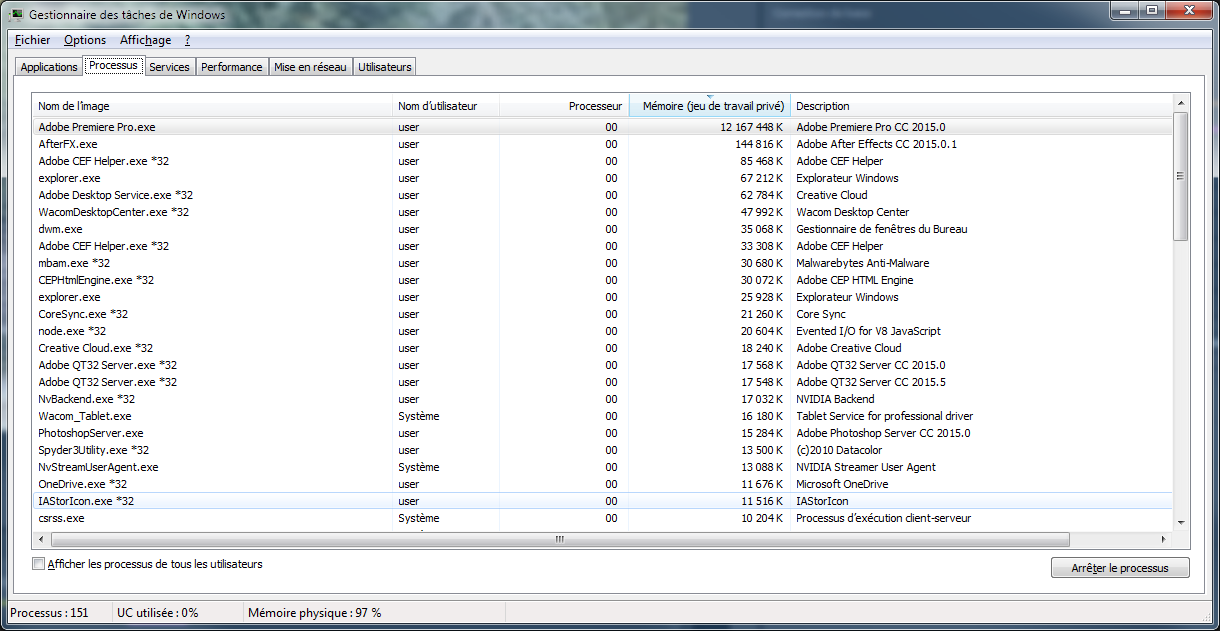The image size is (1220, 631).
Task: Click the UC utilisée : 0% status entry
Action: 157,612
